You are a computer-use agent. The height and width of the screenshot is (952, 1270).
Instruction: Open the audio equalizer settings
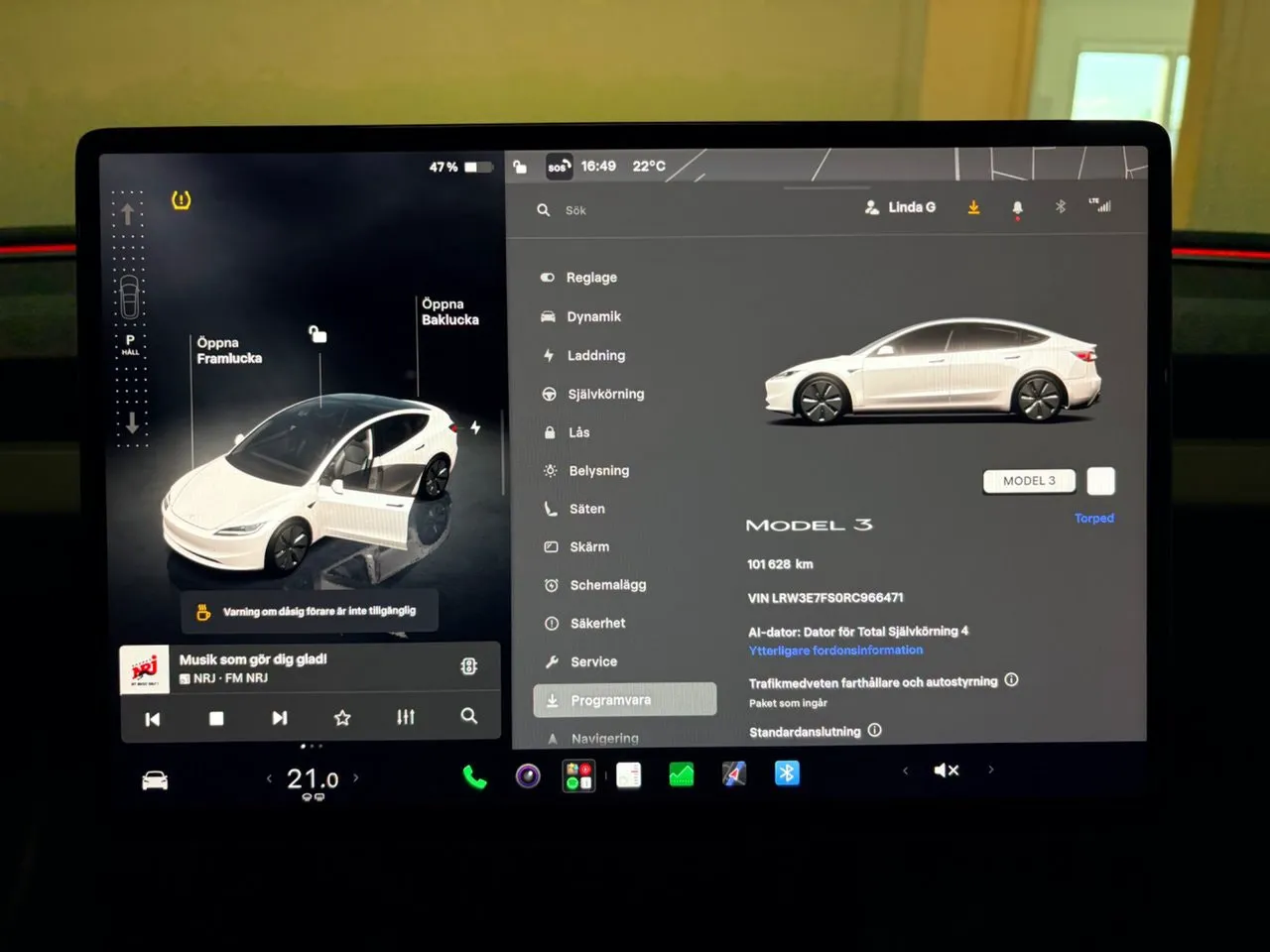tap(406, 717)
